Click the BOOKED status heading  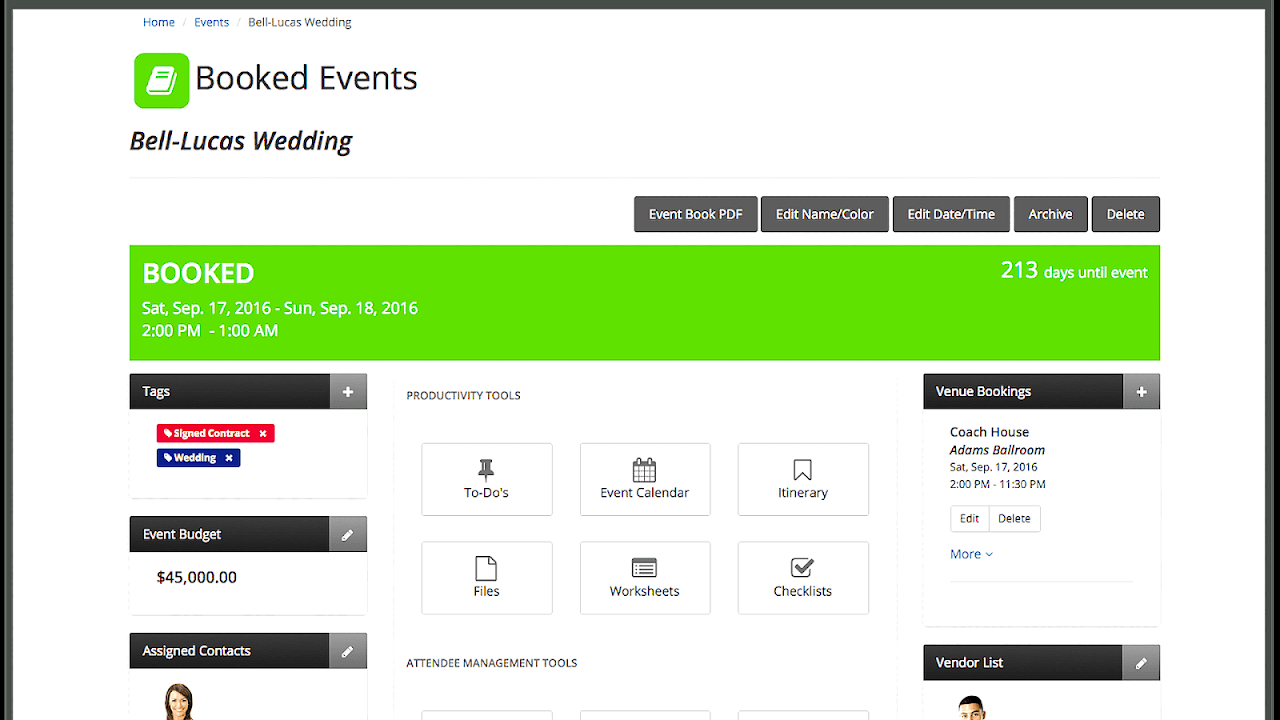coord(198,273)
